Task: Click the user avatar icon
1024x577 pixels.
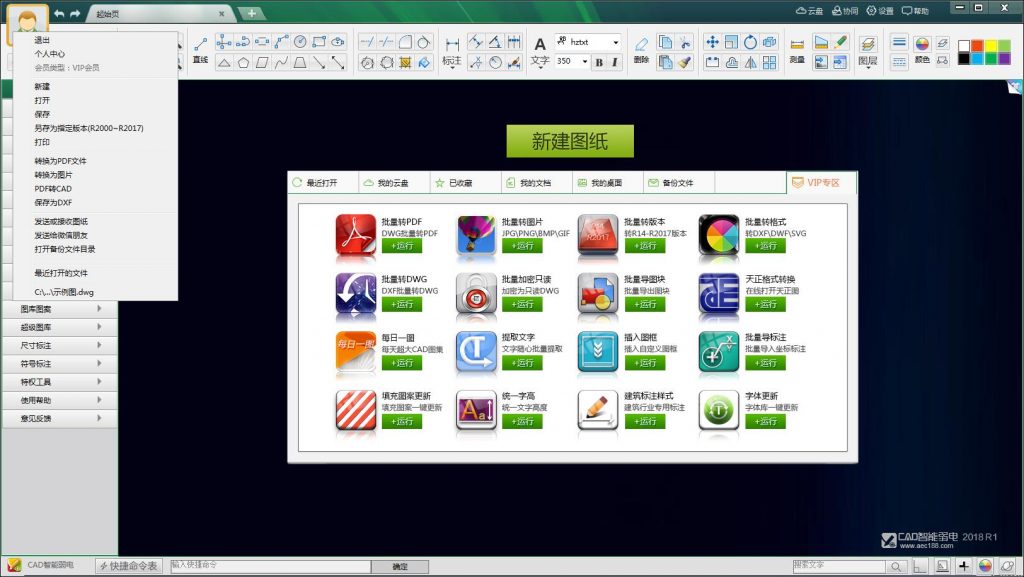Action: (x=27, y=22)
